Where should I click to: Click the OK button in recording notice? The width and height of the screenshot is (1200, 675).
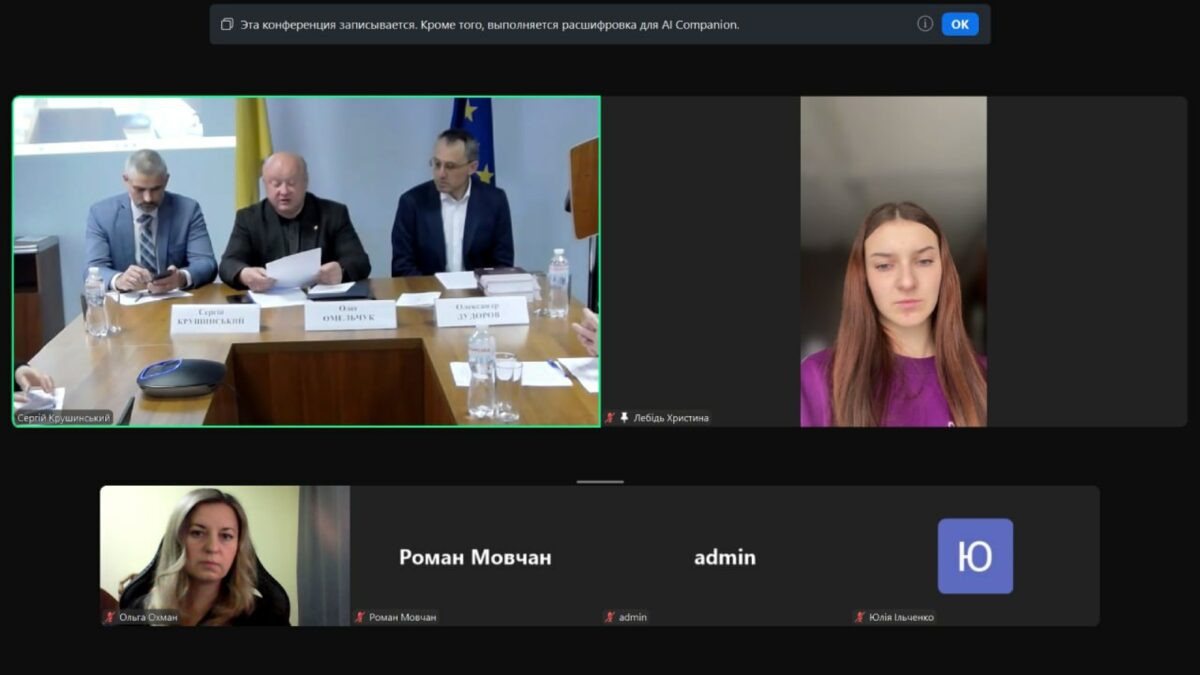click(x=960, y=24)
